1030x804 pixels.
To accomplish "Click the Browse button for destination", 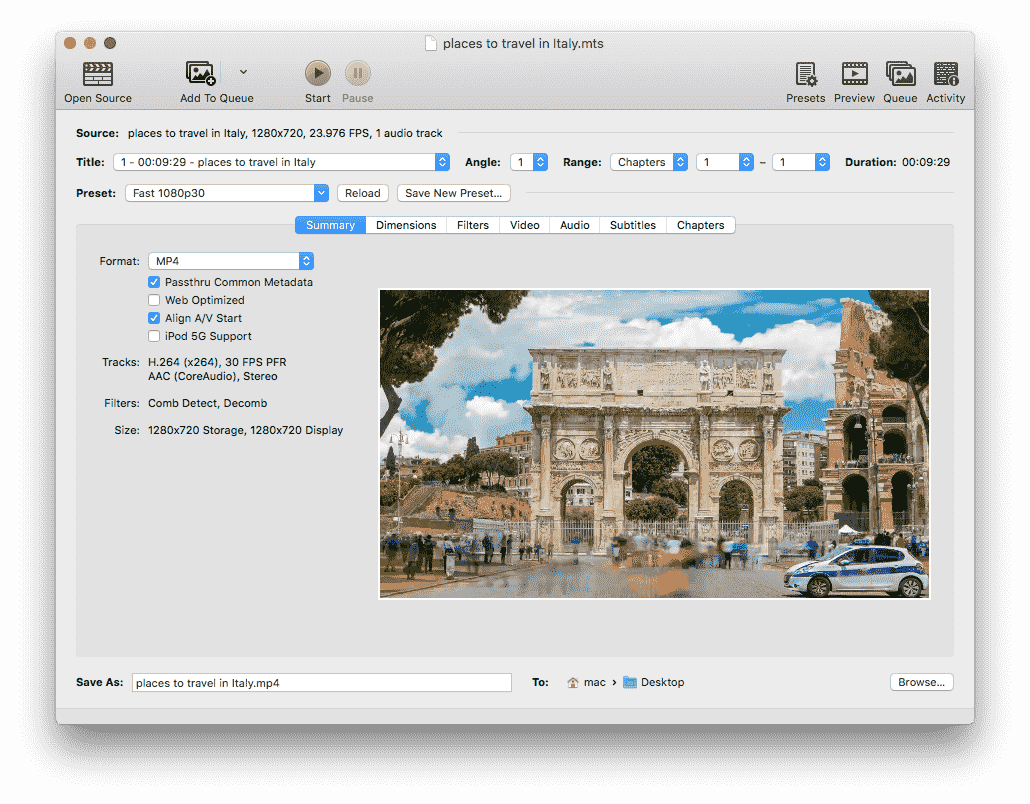I will point(921,682).
